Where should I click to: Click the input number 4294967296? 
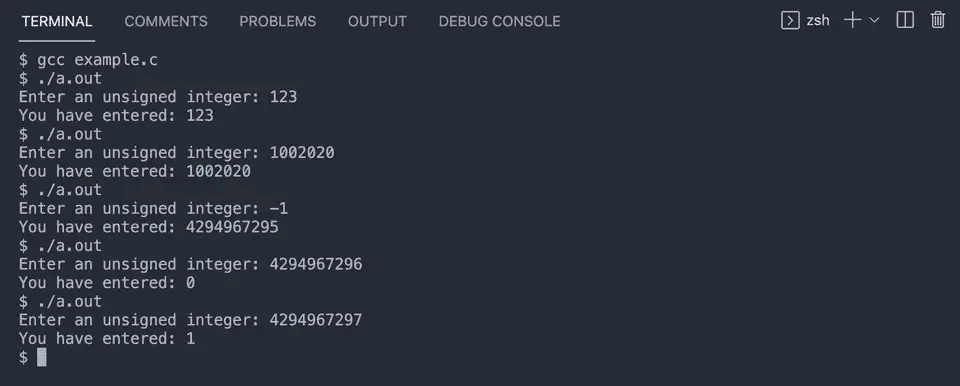point(316,264)
